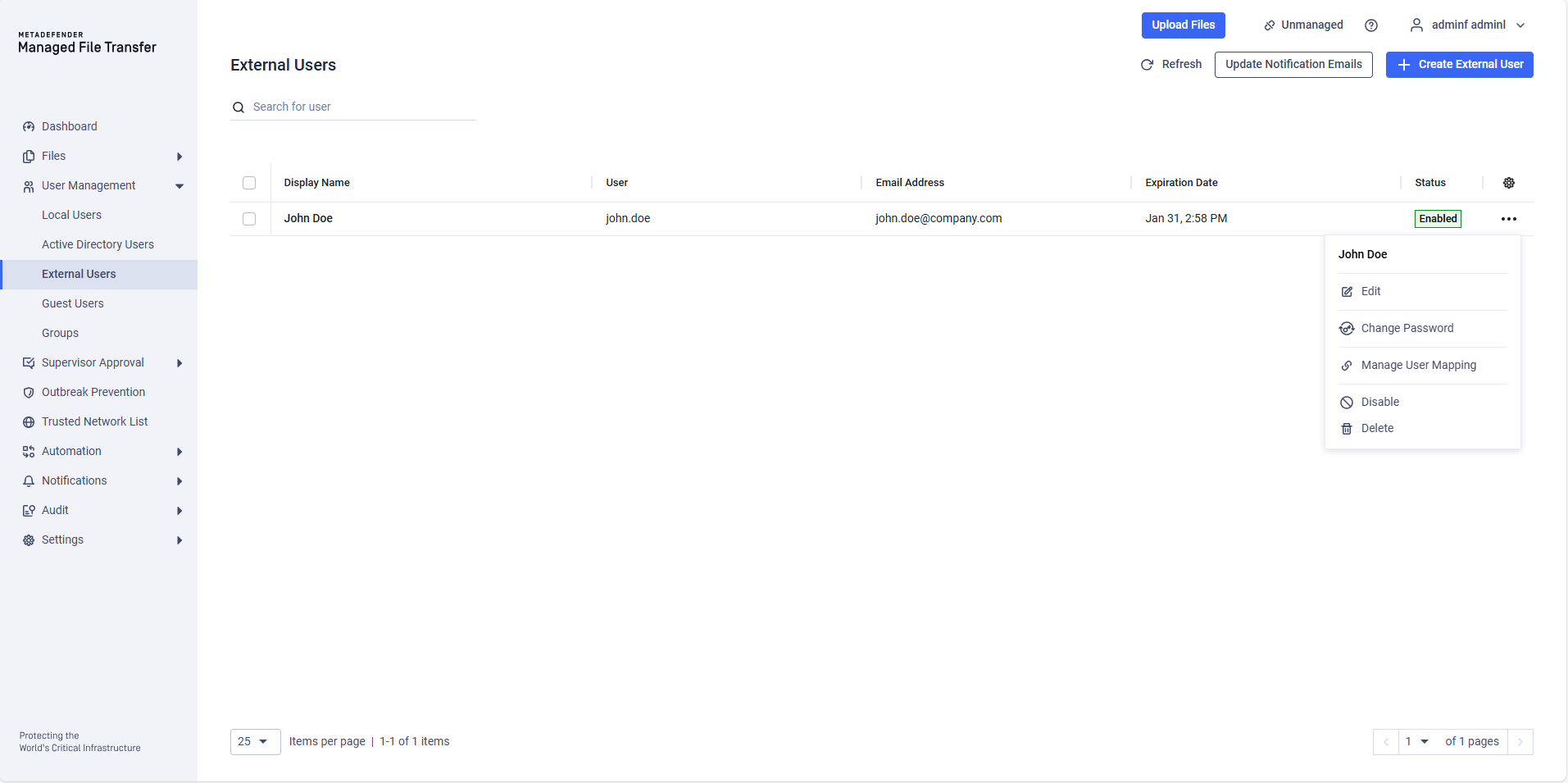Check the John Doe row checkbox
This screenshot has height=783, width=1568.
point(249,219)
